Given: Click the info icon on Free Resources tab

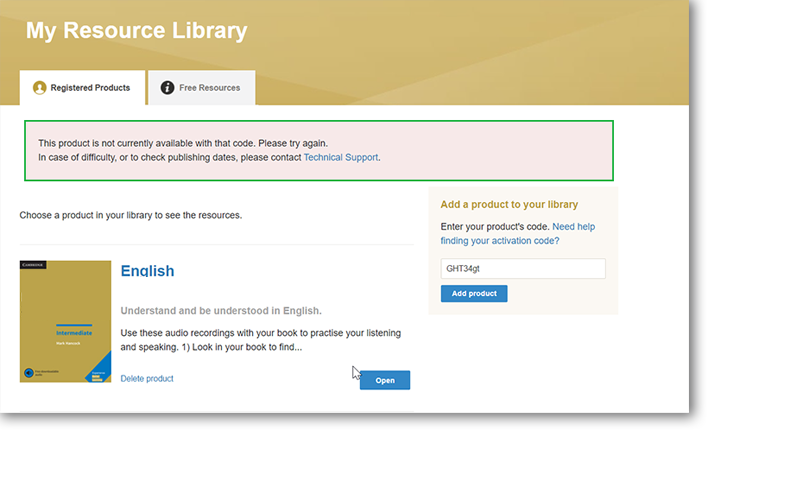Looking at the screenshot, I should tap(167, 88).
